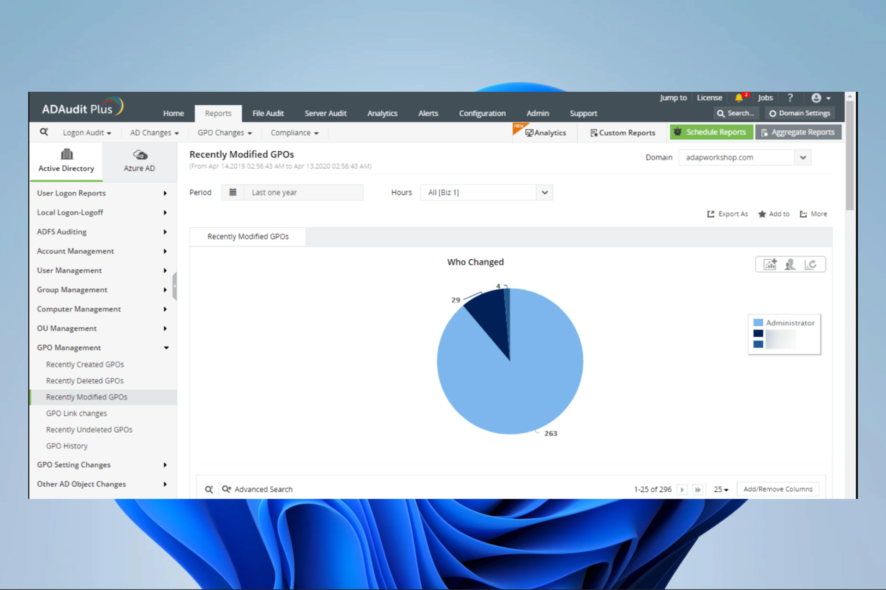
Task: Select the Reports tab
Action: click(x=218, y=113)
